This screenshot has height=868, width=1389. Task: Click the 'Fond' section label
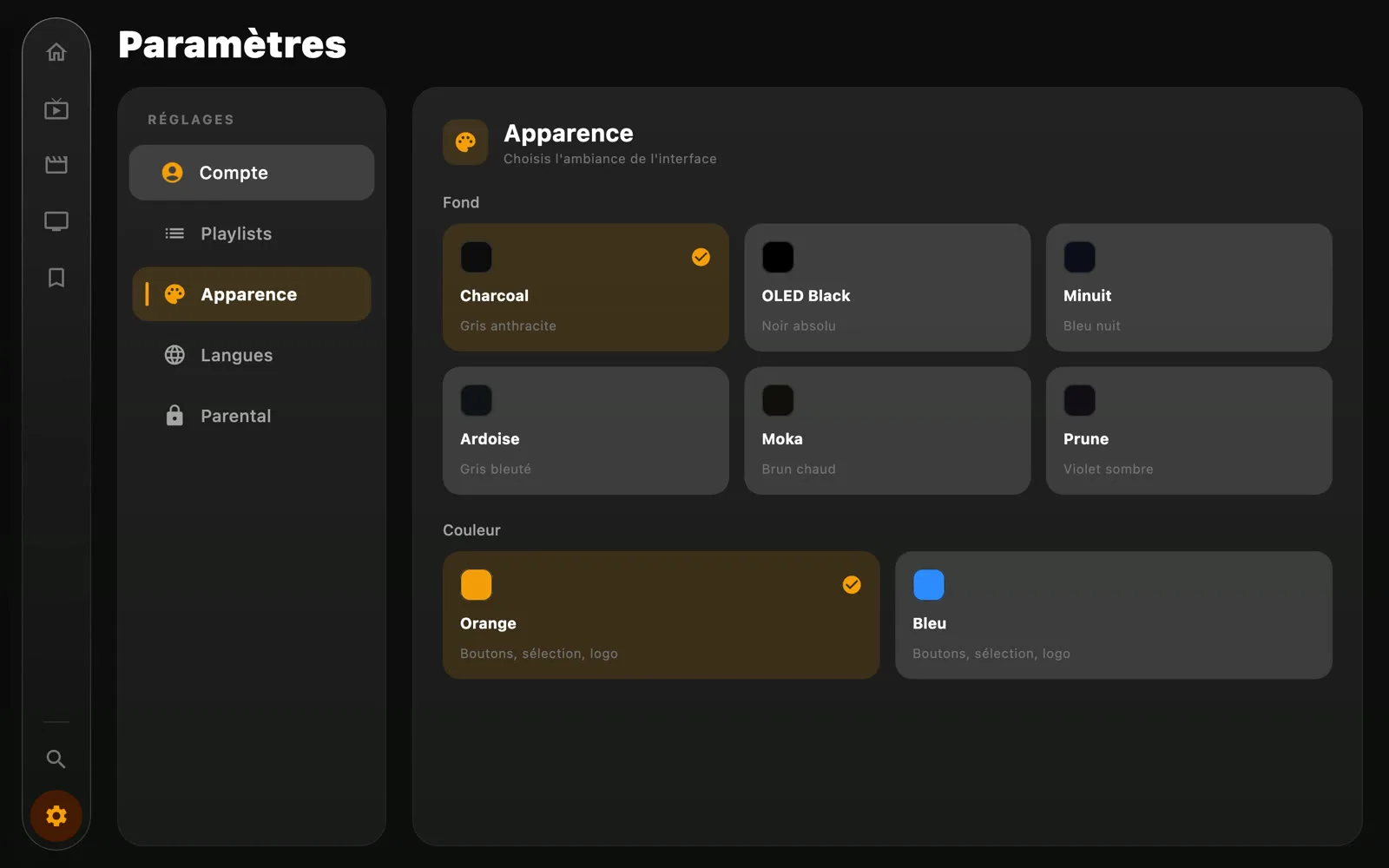point(461,202)
